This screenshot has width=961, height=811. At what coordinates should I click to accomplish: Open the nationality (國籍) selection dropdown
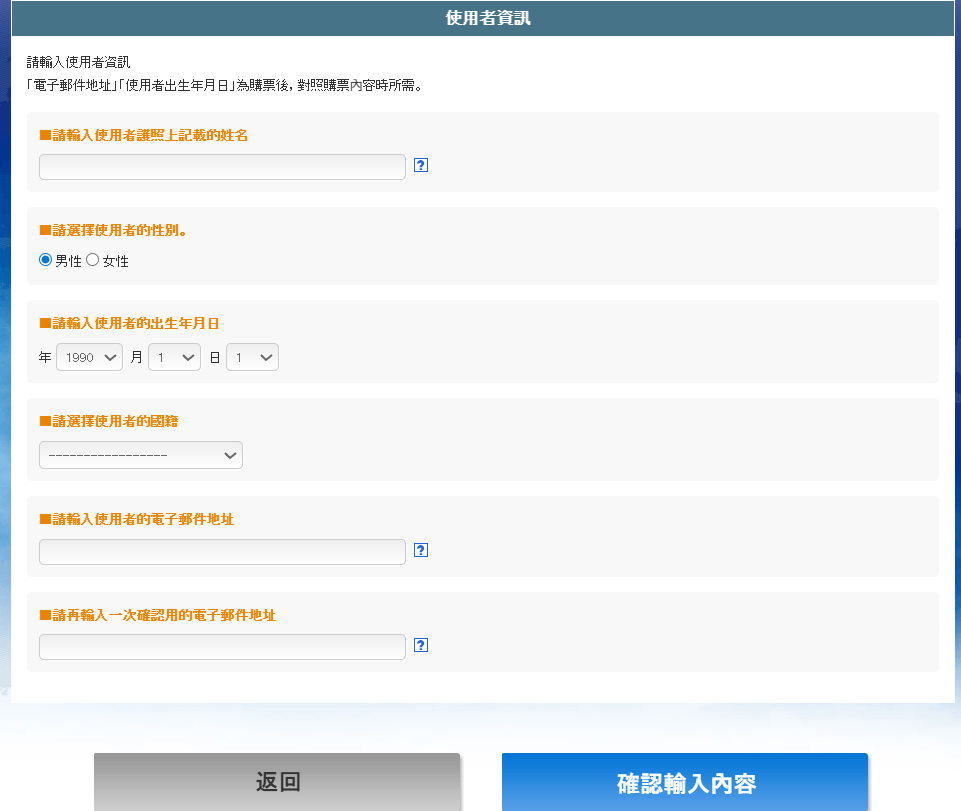[x=141, y=455]
